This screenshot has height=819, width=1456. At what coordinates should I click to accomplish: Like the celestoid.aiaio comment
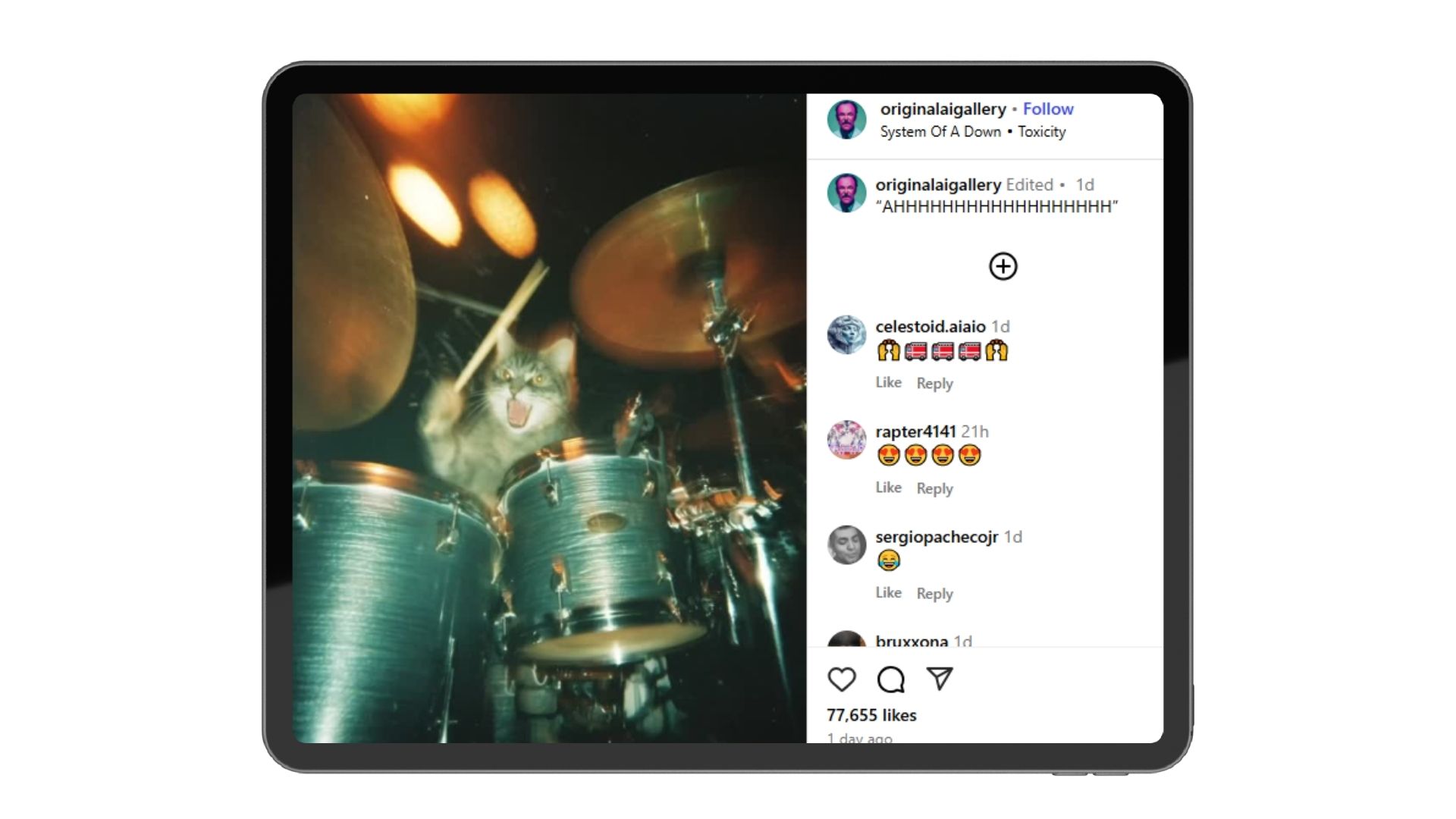point(888,383)
